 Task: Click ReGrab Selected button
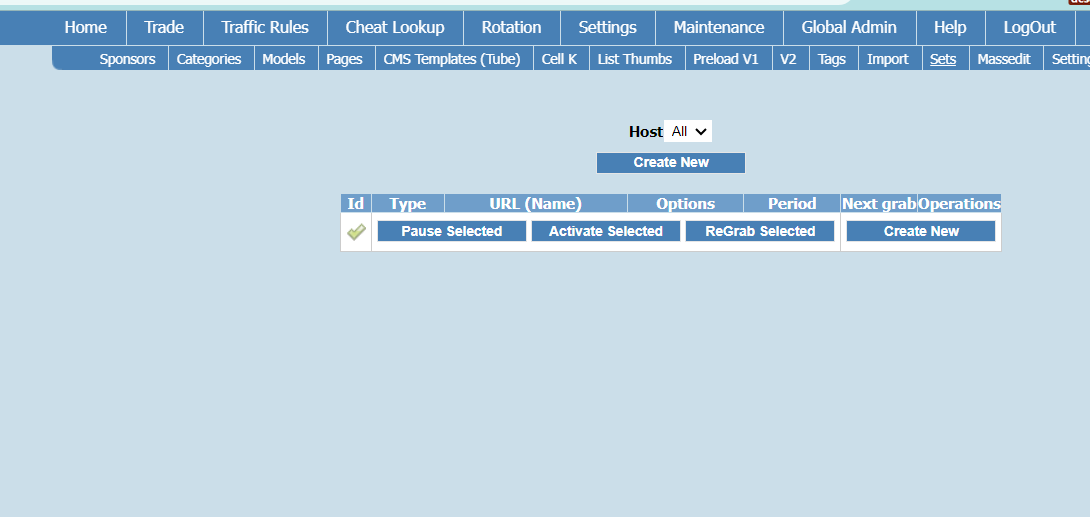click(760, 231)
